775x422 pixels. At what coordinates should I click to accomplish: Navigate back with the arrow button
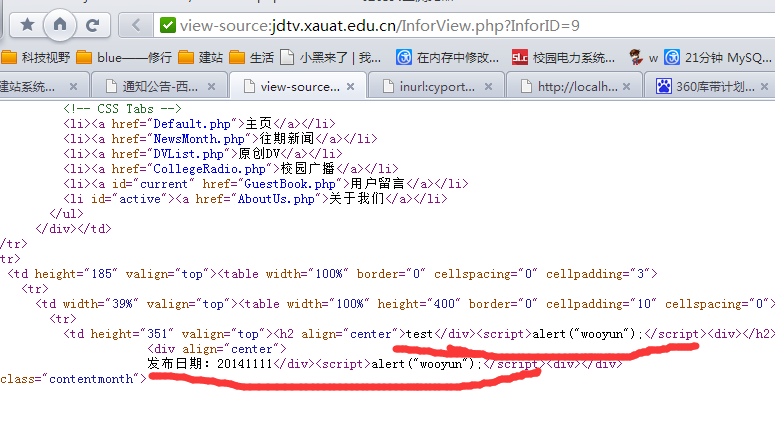[x=136, y=25]
